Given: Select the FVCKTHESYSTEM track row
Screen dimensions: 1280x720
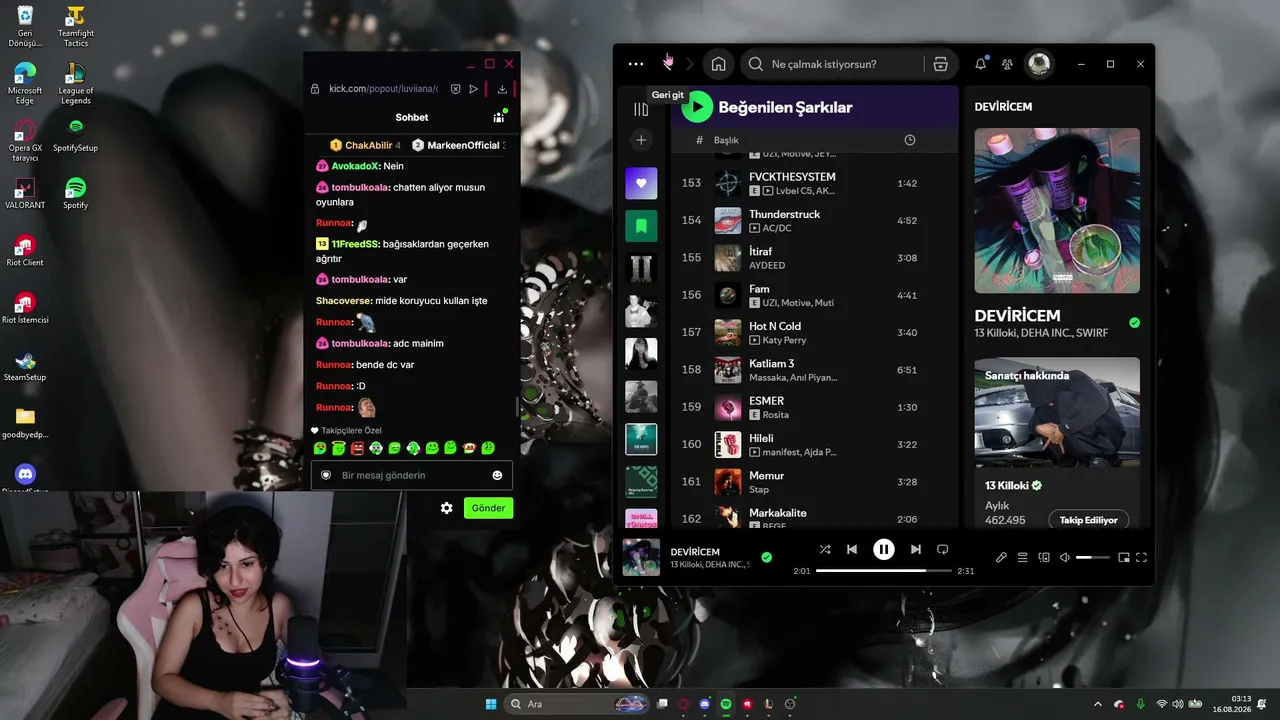Looking at the screenshot, I should point(814,183).
